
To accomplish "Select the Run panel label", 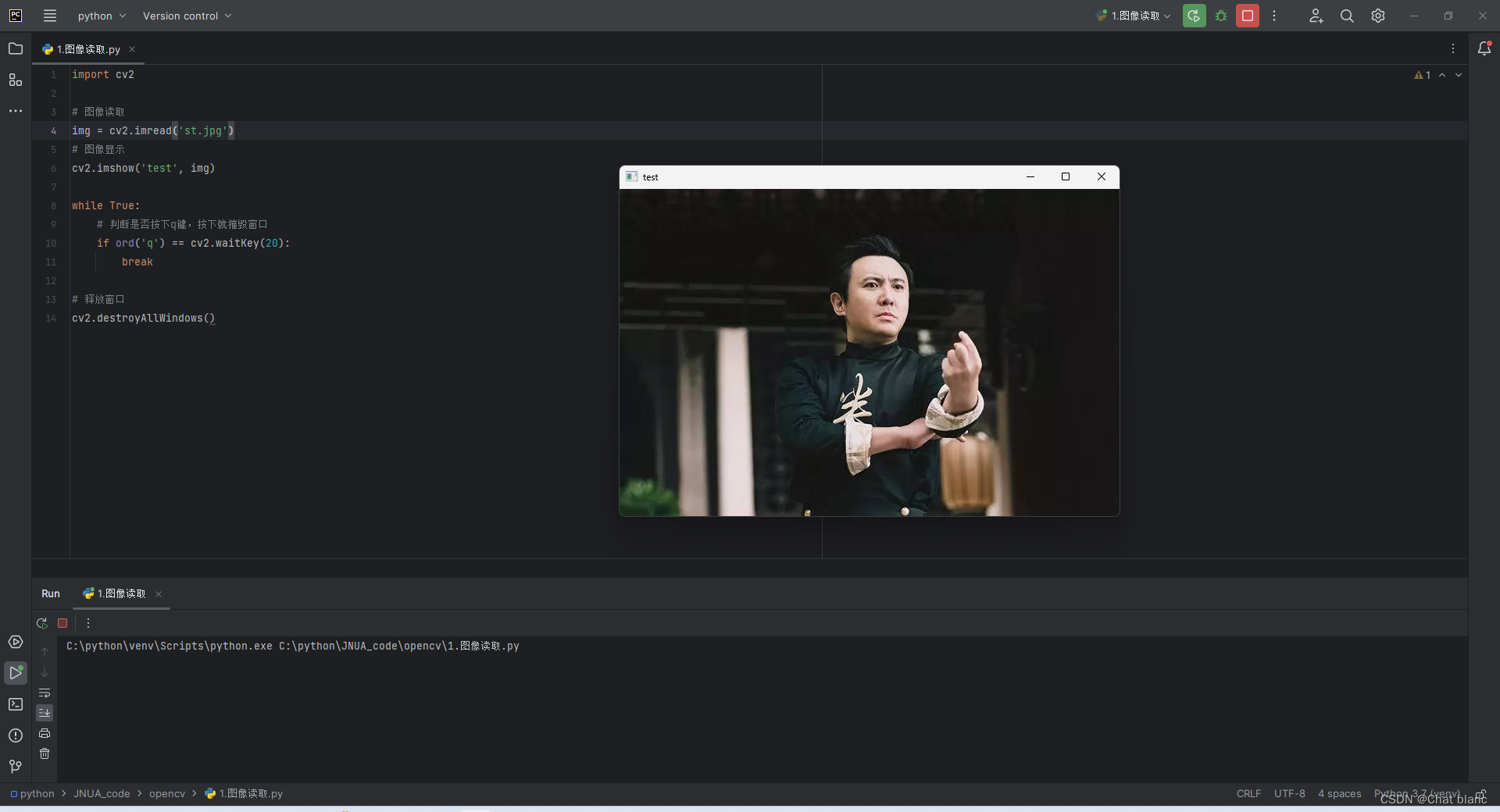I will point(51,593).
